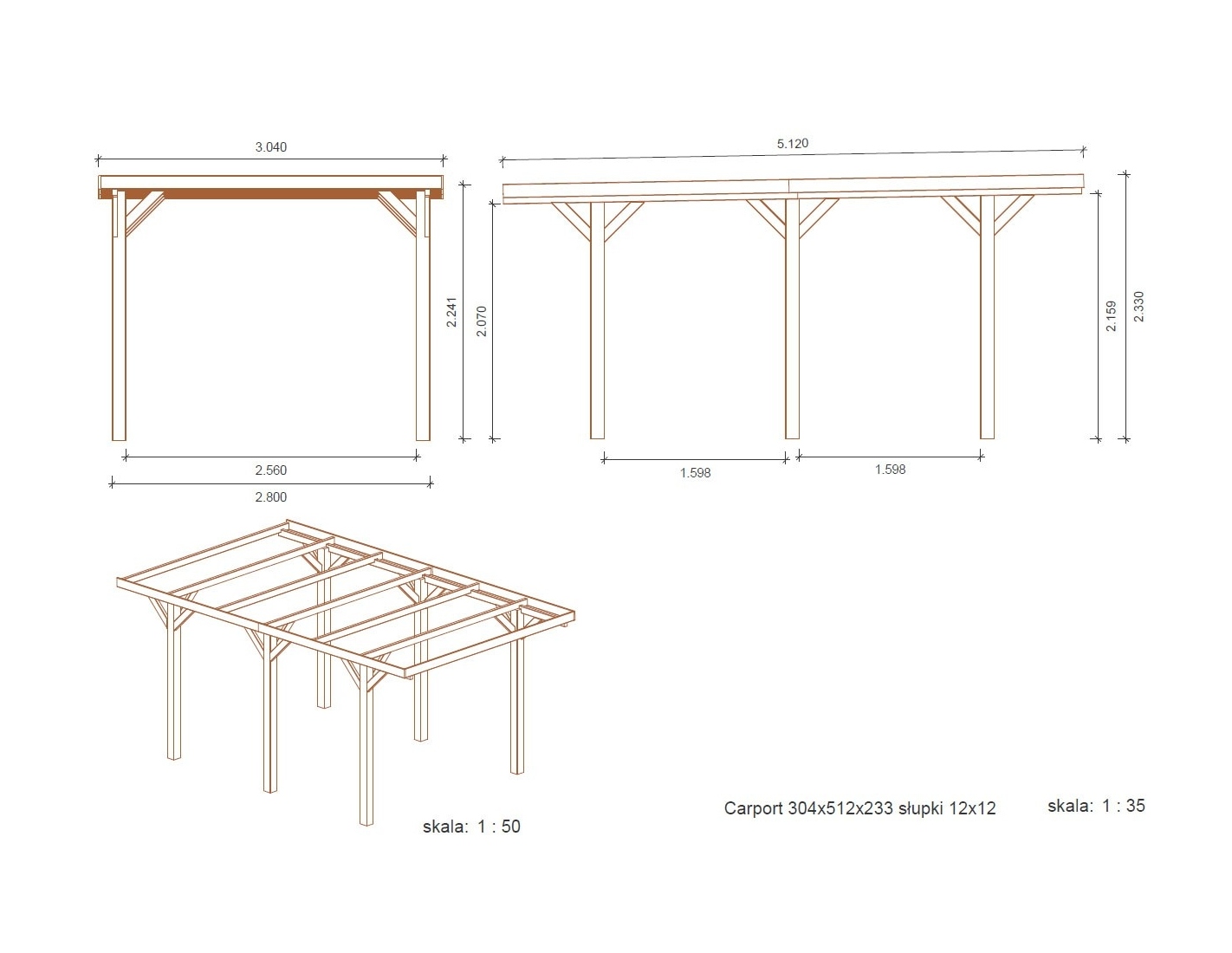Select the 2.560 inner span dimension
Screen dimensions: 1232x953
[270, 470]
